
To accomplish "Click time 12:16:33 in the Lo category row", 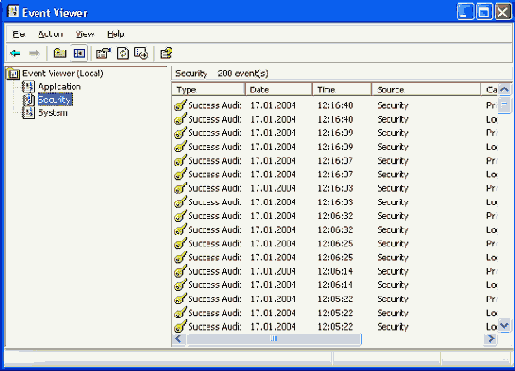I will [x=335, y=202].
